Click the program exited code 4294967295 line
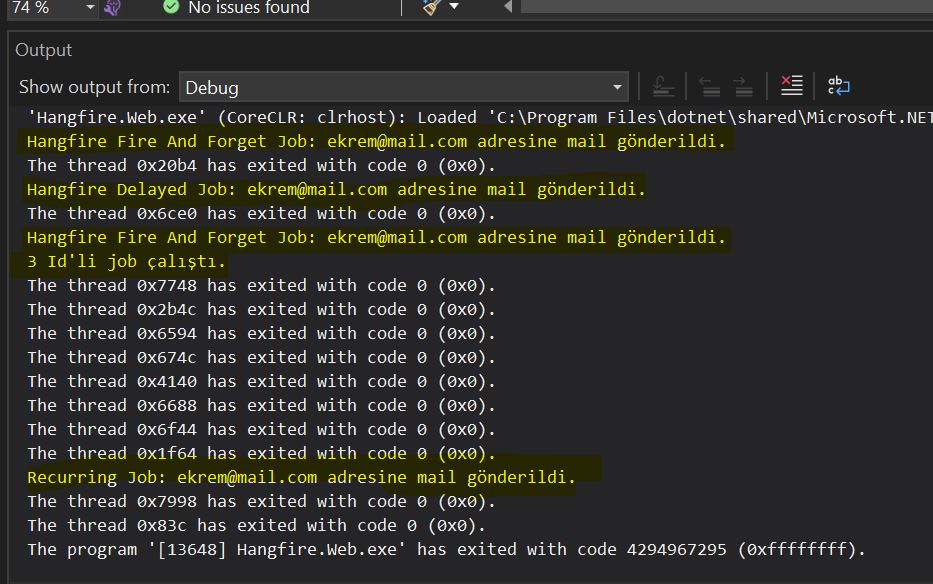The image size is (933, 584). [446, 549]
